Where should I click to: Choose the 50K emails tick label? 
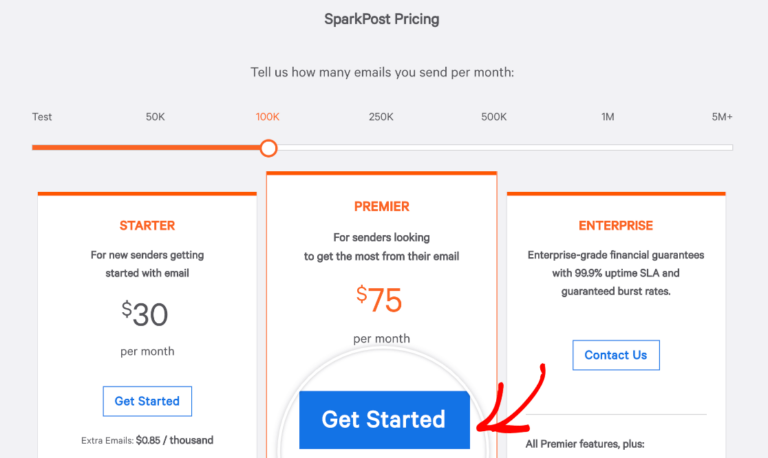tap(155, 117)
